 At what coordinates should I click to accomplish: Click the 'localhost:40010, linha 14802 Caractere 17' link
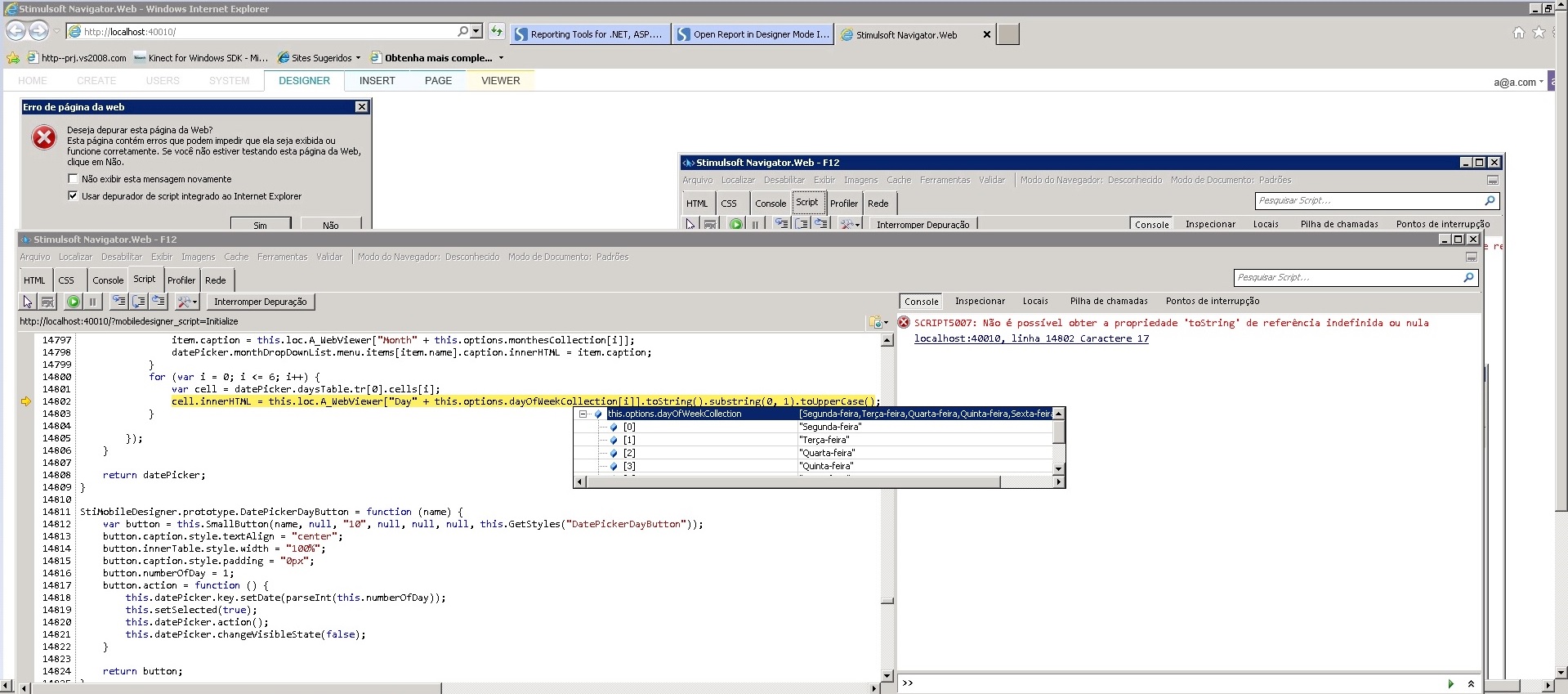1031,338
